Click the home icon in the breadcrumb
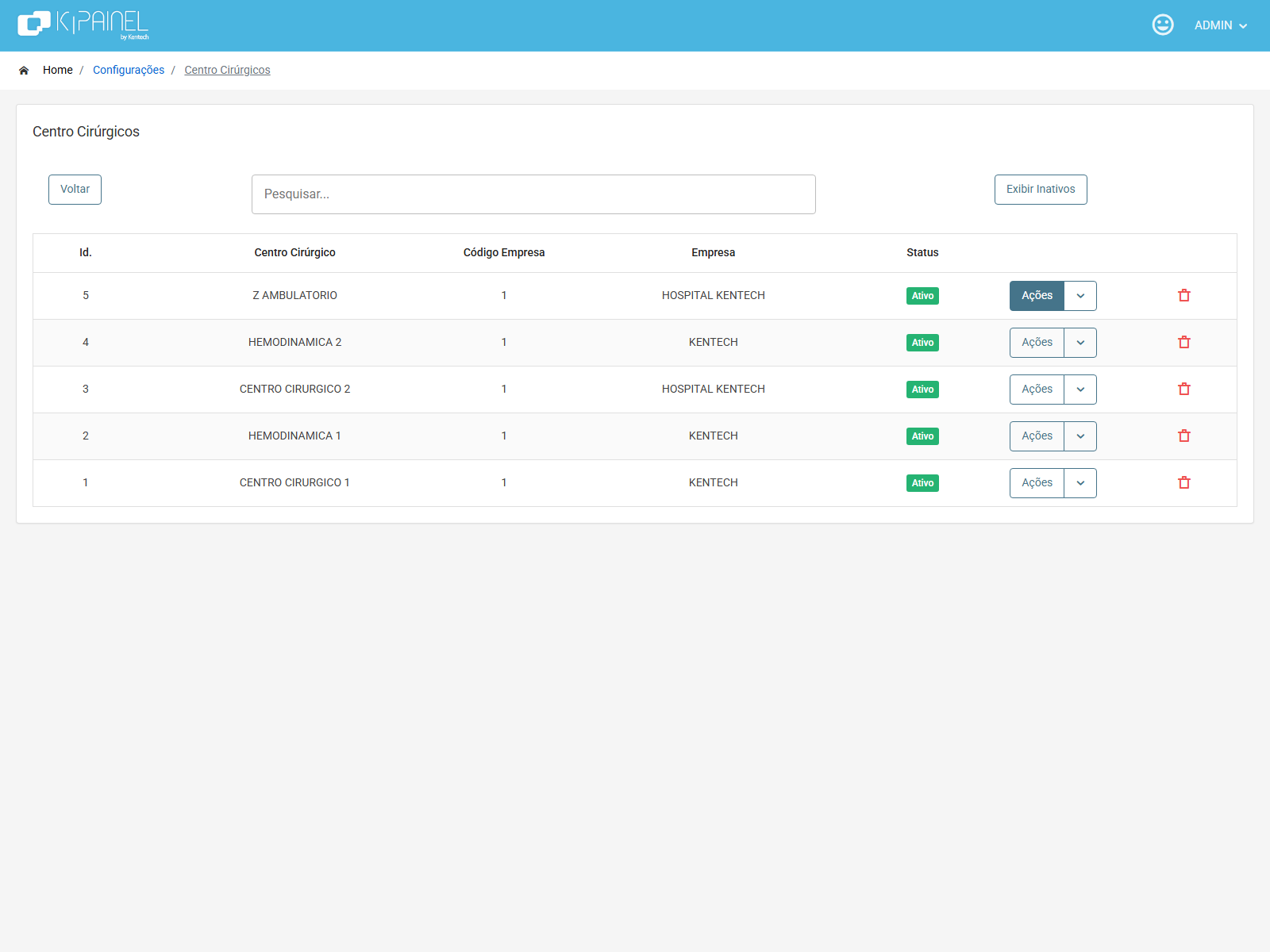This screenshot has width=1270, height=952. click(x=24, y=70)
